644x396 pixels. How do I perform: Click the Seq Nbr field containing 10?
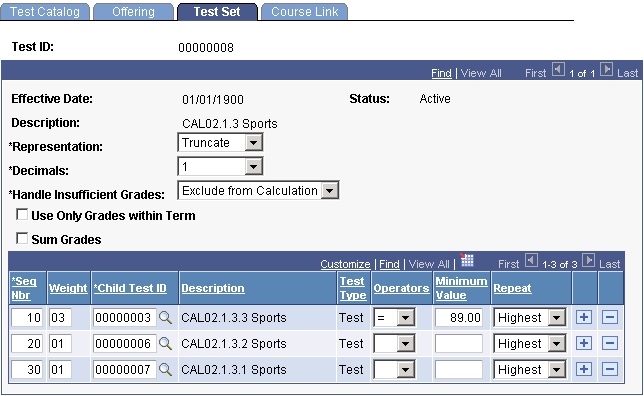27,318
